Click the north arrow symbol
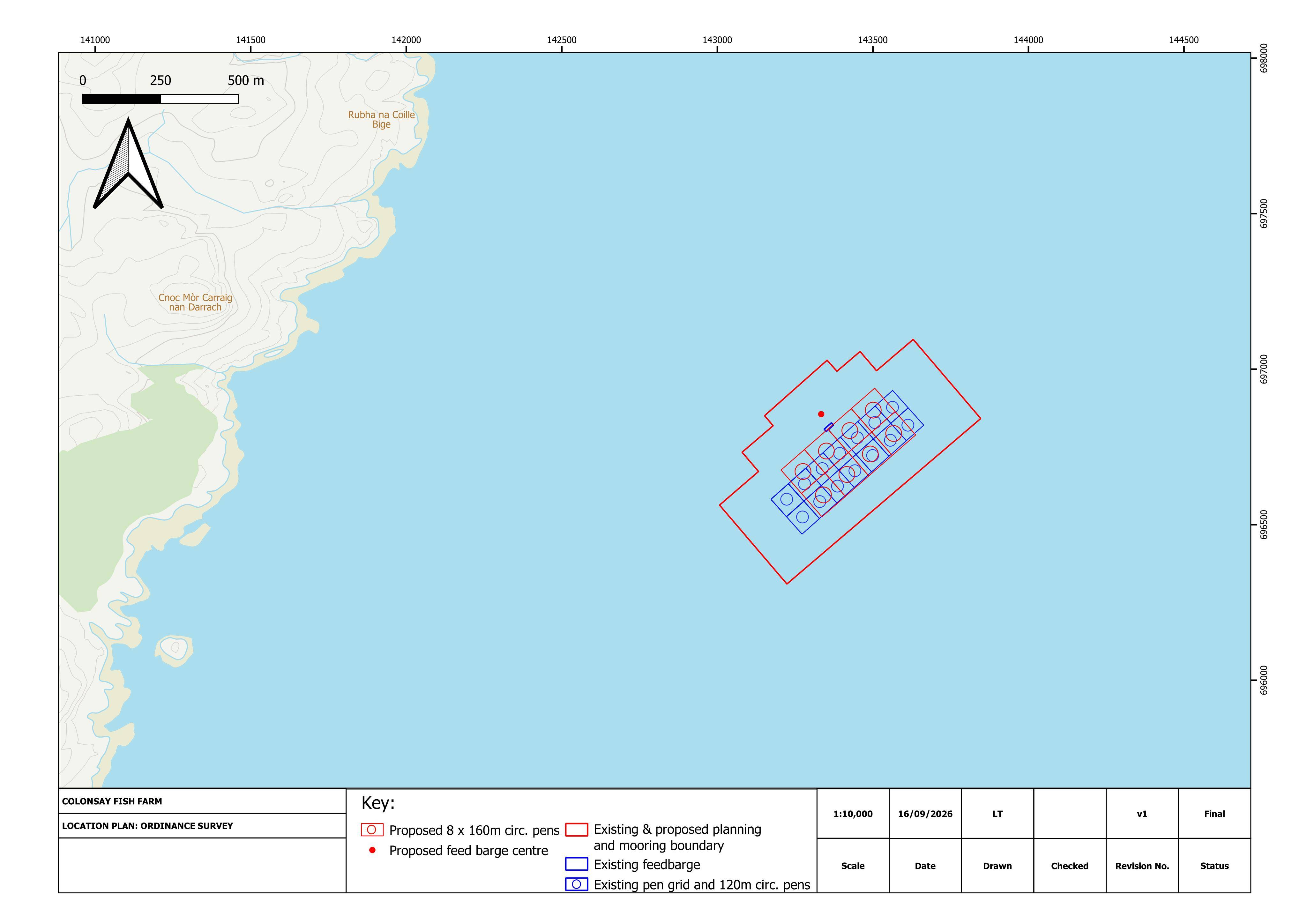Viewport: 1307px width, 924px height. click(x=129, y=163)
